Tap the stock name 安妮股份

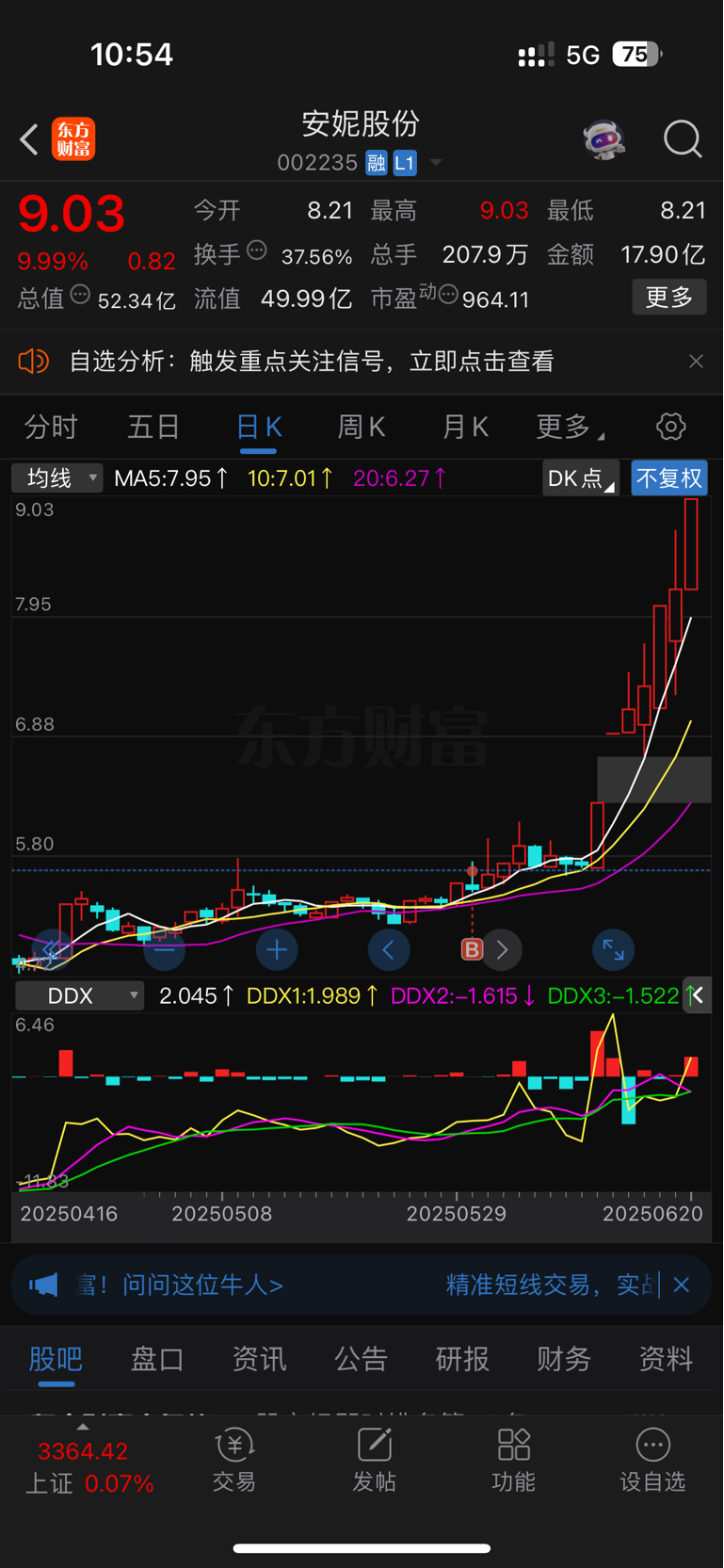click(x=361, y=124)
